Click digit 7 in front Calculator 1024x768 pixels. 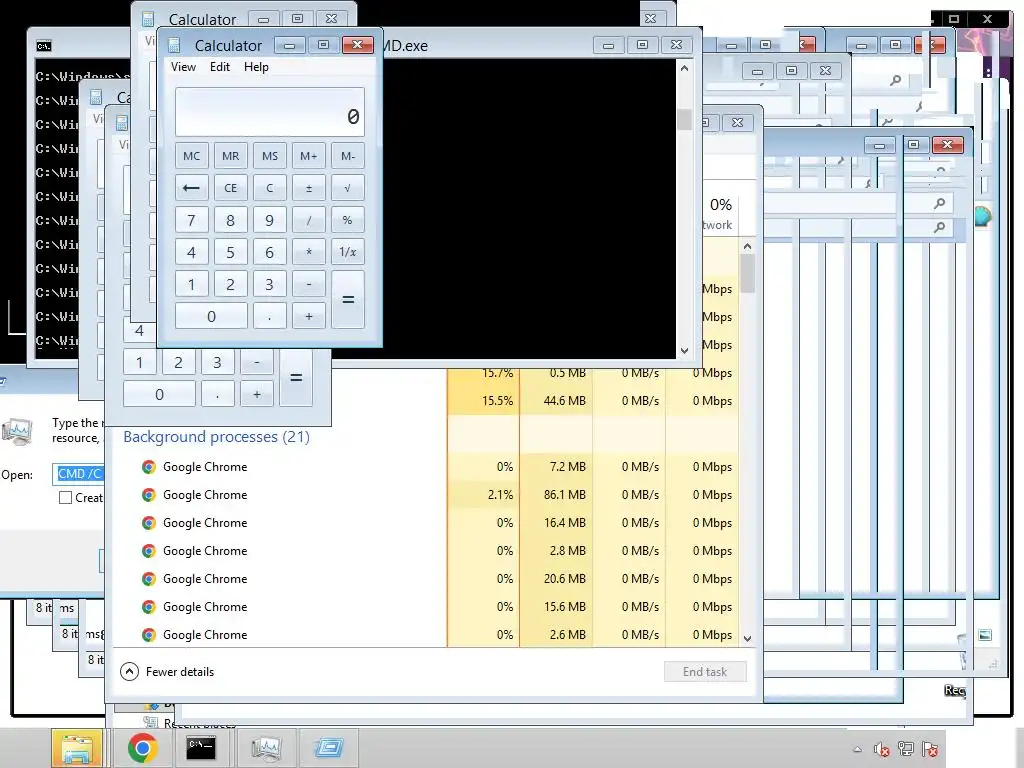(x=191, y=220)
